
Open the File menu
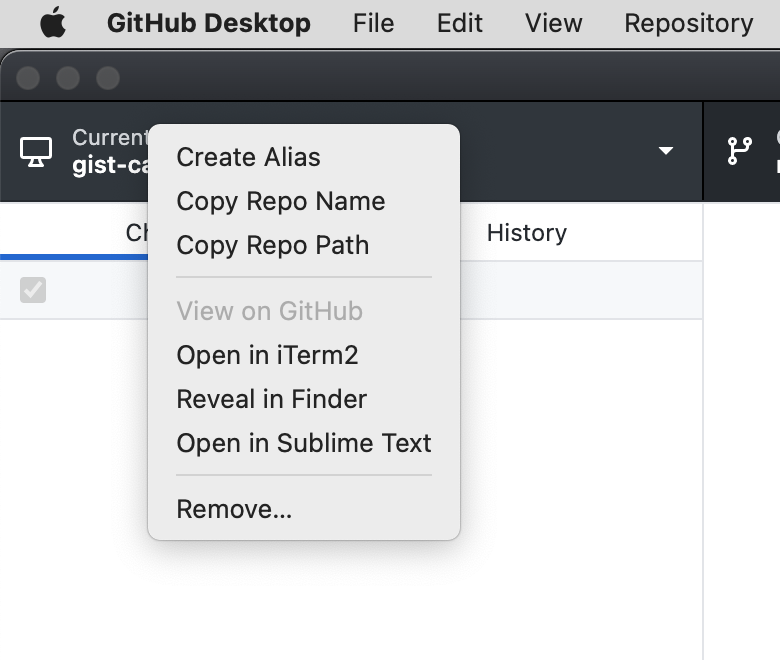[x=373, y=23]
